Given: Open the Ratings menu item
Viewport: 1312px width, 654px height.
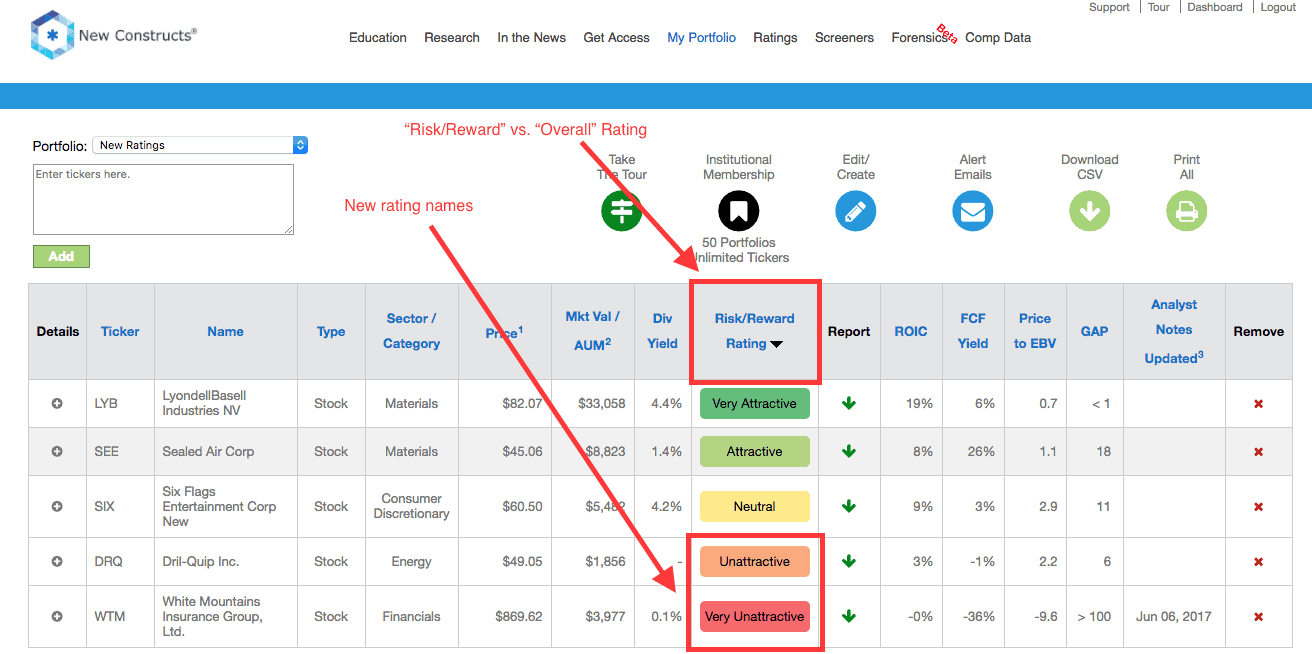Looking at the screenshot, I should [775, 38].
